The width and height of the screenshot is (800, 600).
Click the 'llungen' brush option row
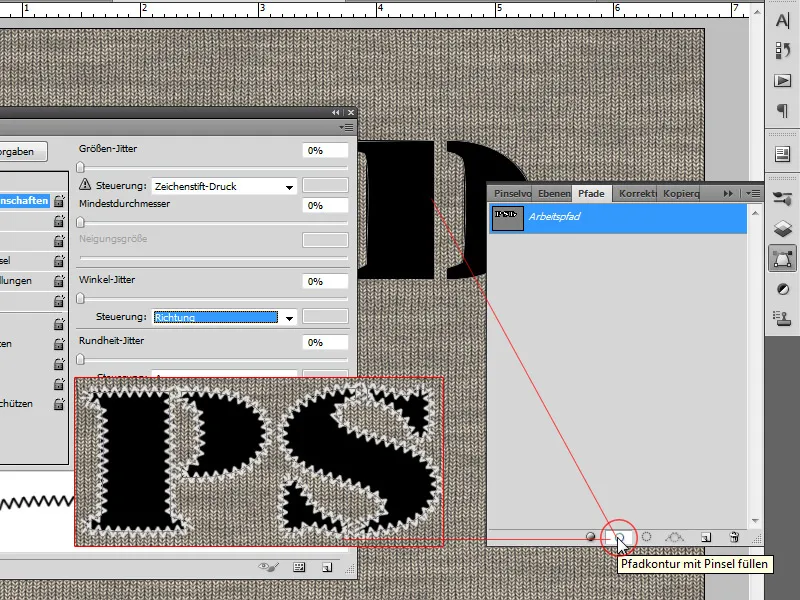(33, 281)
